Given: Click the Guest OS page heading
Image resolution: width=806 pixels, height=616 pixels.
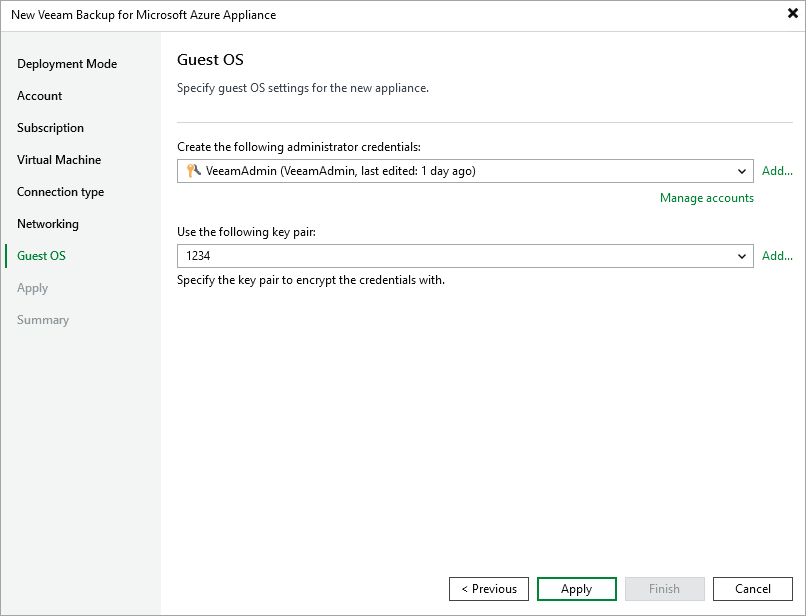Looking at the screenshot, I should (210, 60).
